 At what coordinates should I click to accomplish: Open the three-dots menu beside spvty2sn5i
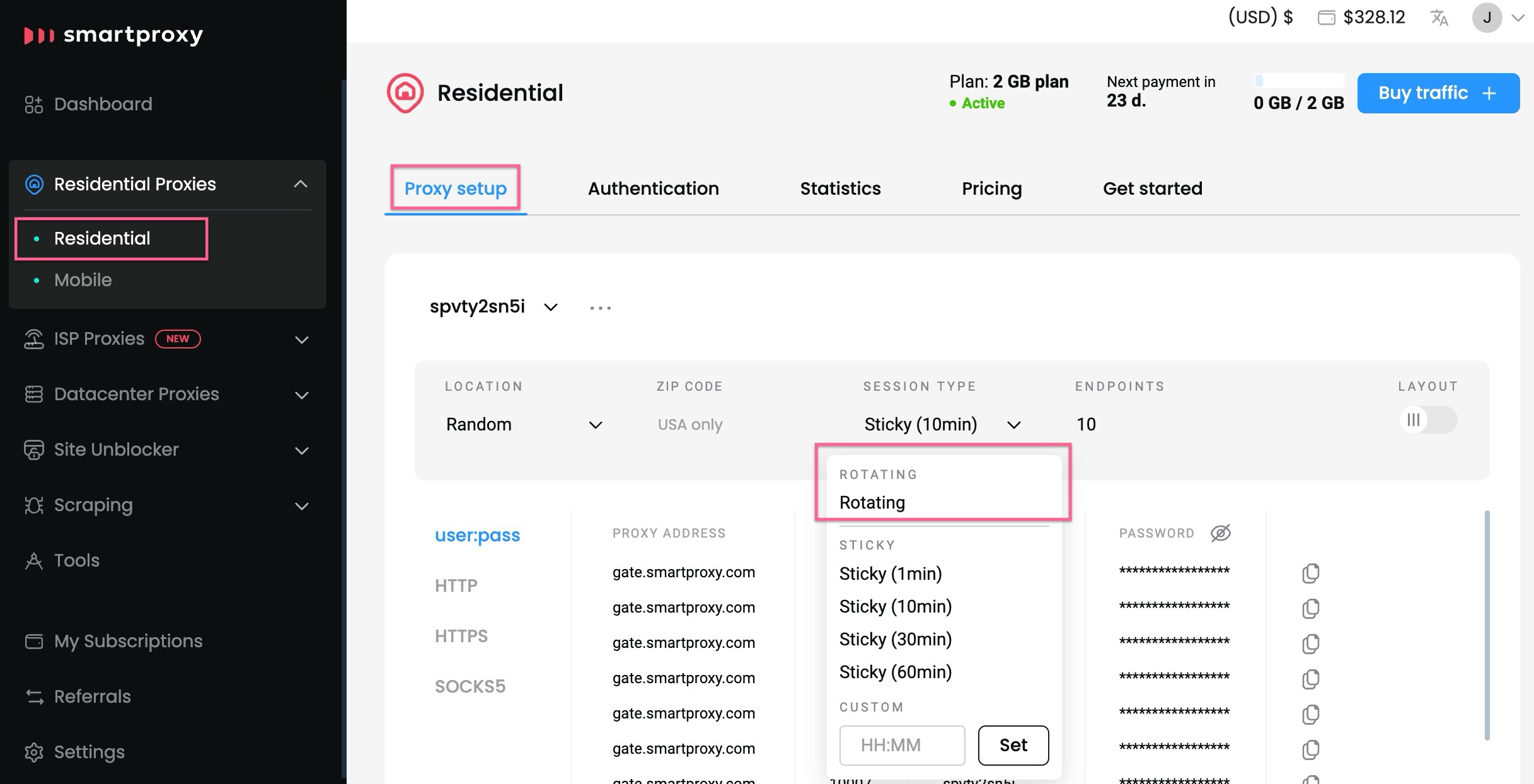click(x=601, y=308)
